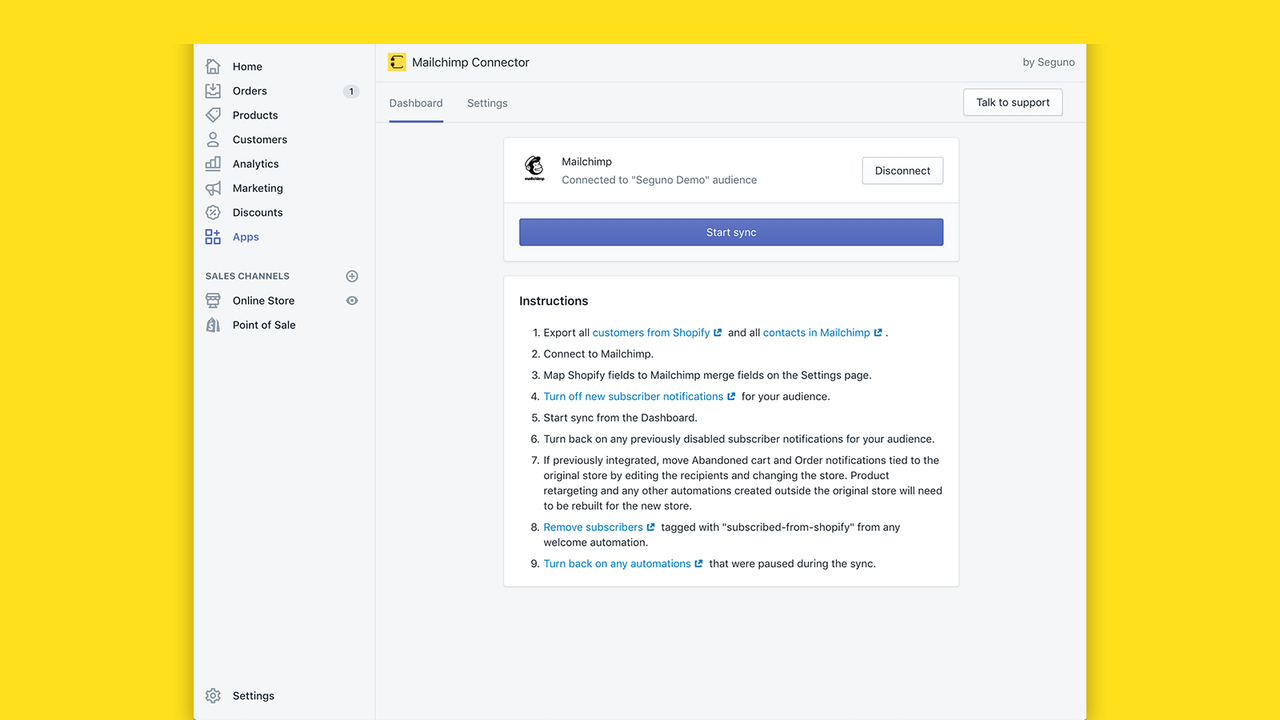This screenshot has height=720, width=1280.
Task: Click the Instructions heading
Action: pyautogui.click(x=554, y=301)
